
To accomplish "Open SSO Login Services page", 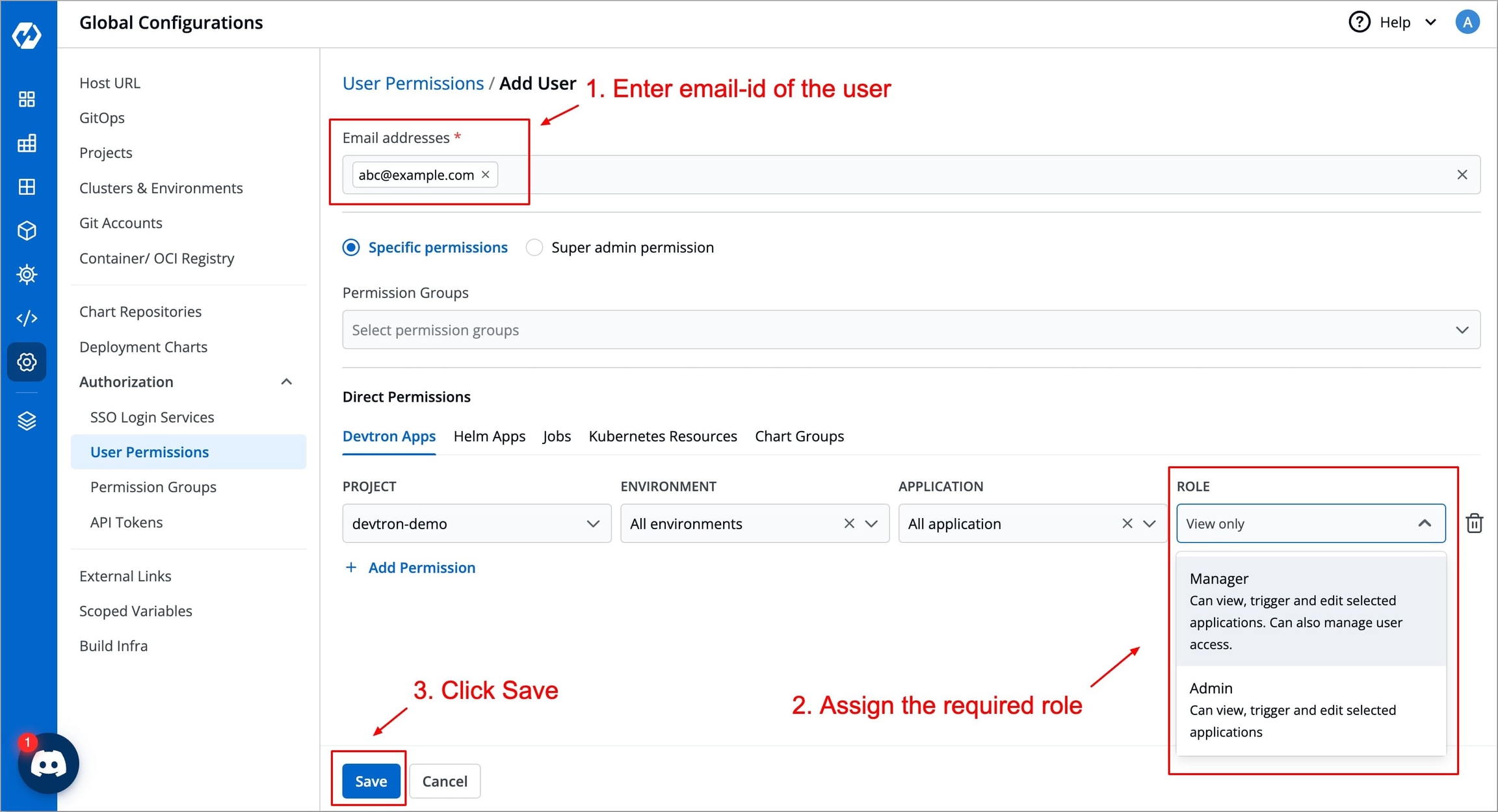I will (152, 417).
